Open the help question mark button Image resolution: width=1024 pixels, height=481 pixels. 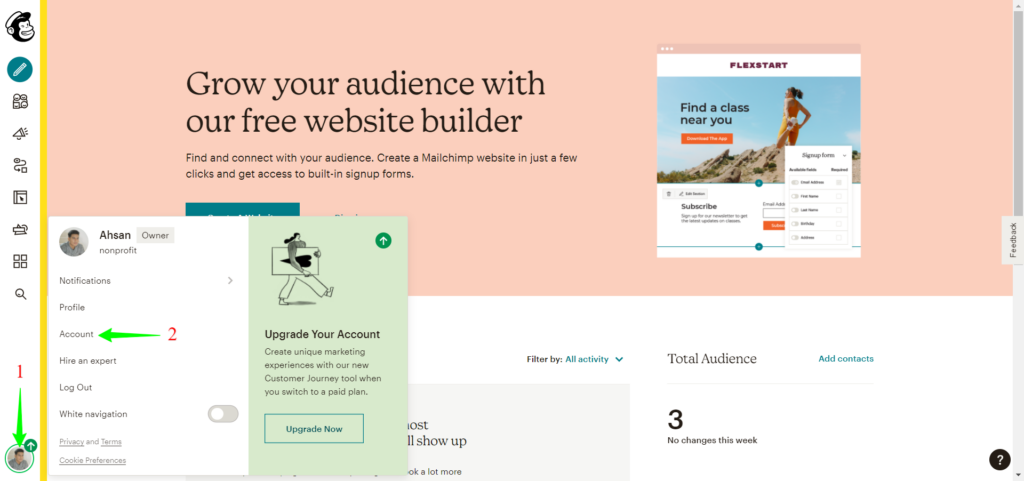[x=1000, y=459]
